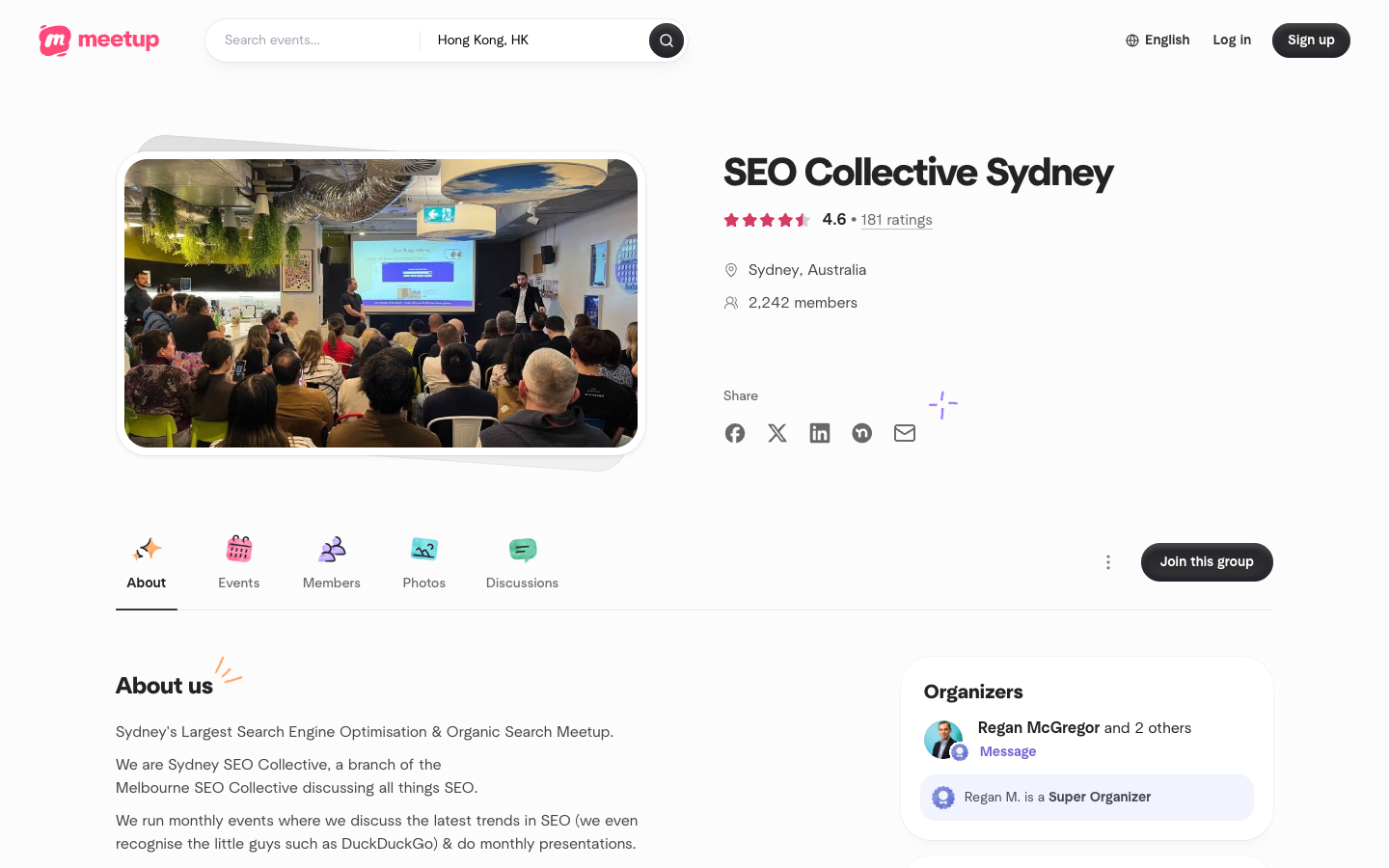This screenshot has width=1389, height=868.
Task: Open the three-dot more options menu
Action: (1108, 562)
